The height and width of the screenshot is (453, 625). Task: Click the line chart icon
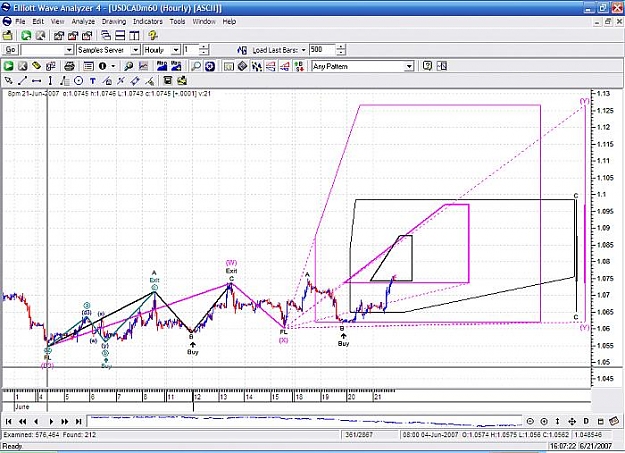[x=143, y=66]
